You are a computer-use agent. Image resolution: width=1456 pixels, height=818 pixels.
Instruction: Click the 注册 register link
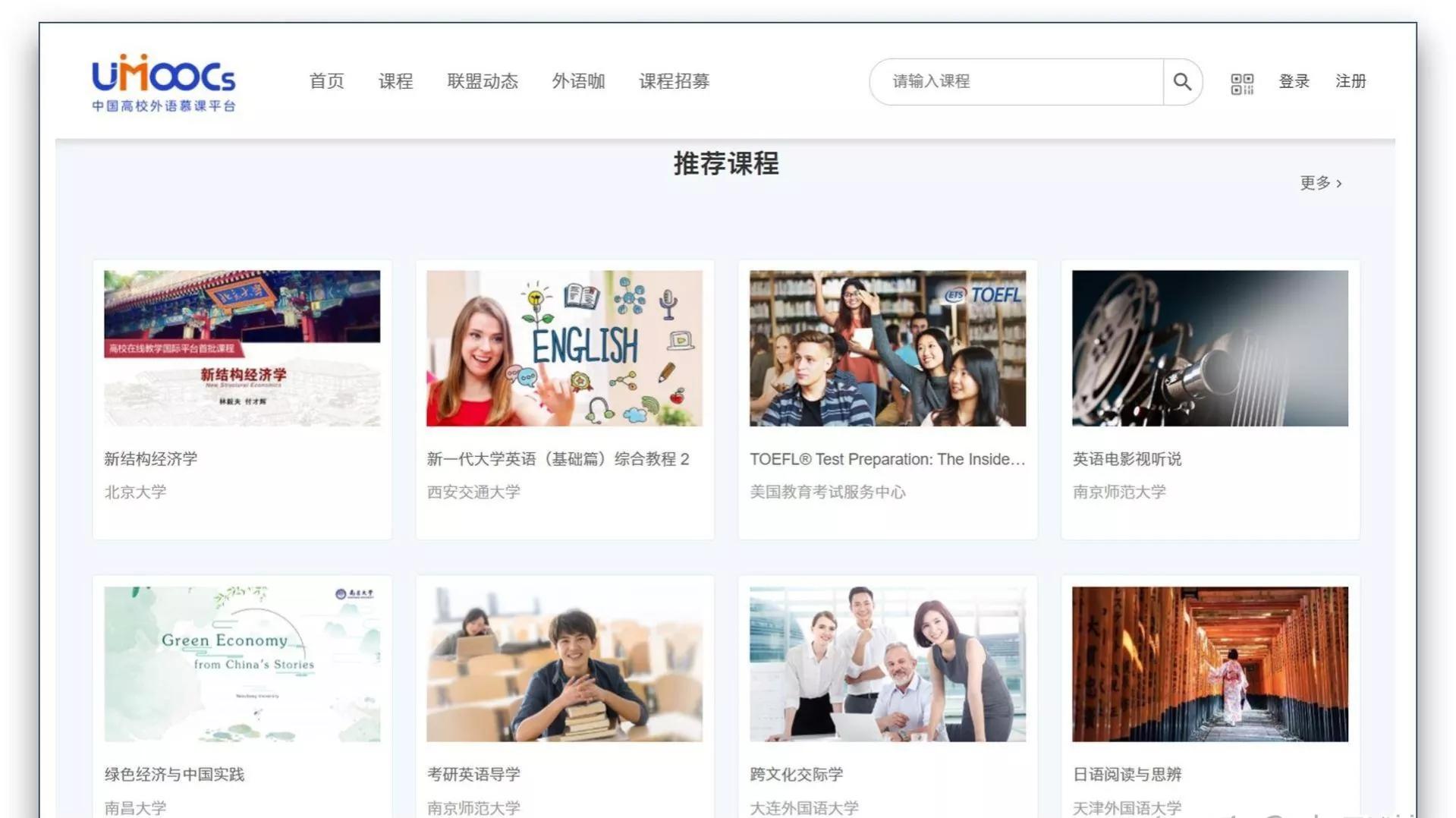point(1350,81)
